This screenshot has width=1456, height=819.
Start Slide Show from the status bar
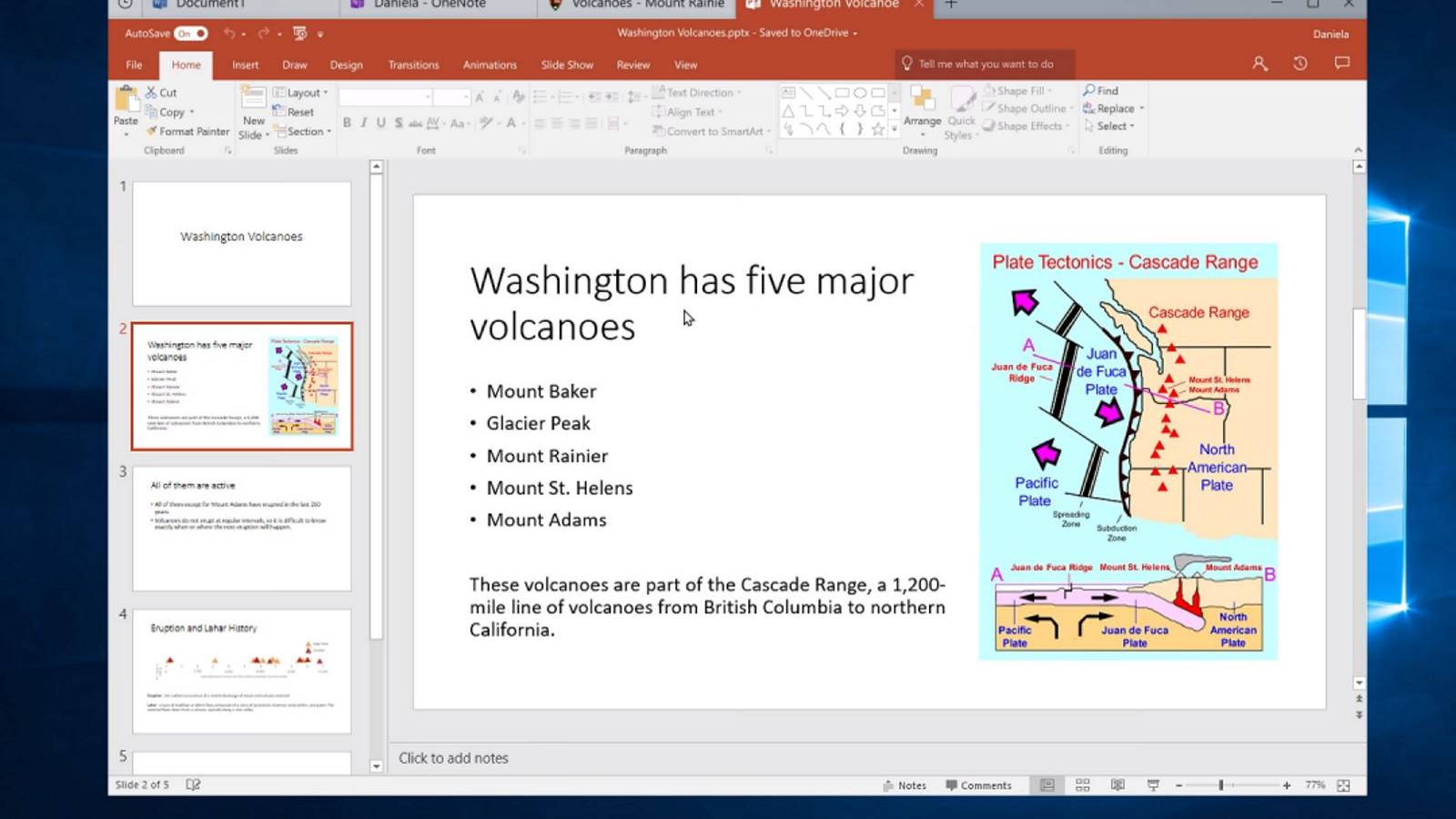pos(1153,785)
